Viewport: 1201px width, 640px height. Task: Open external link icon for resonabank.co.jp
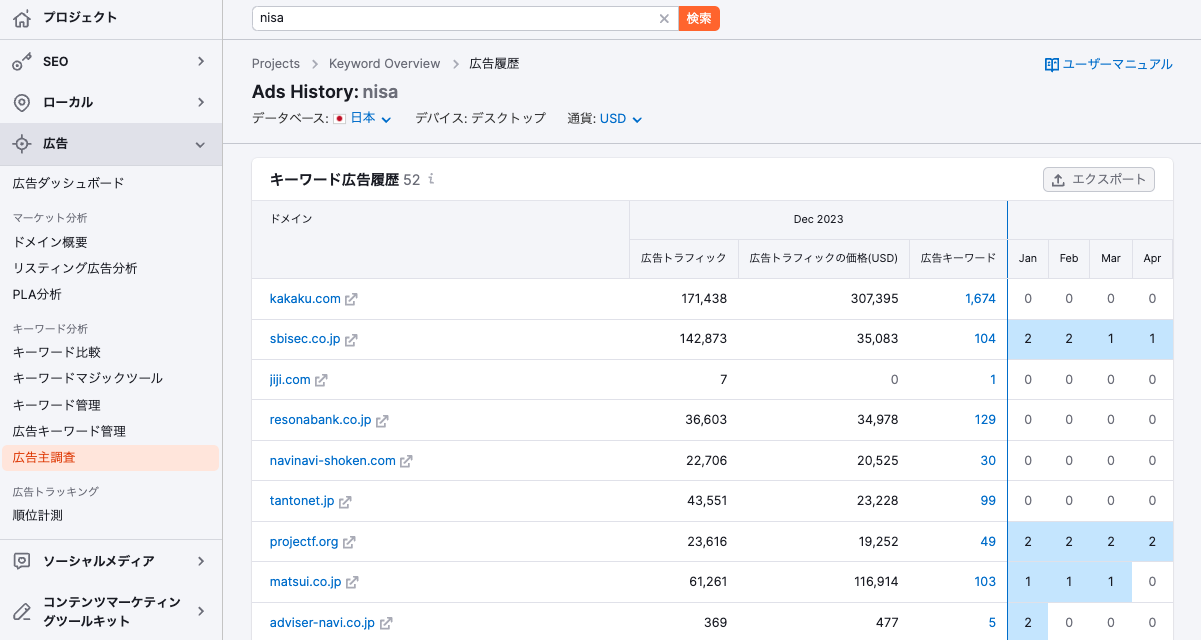pyautogui.click(x=382, y=421)
